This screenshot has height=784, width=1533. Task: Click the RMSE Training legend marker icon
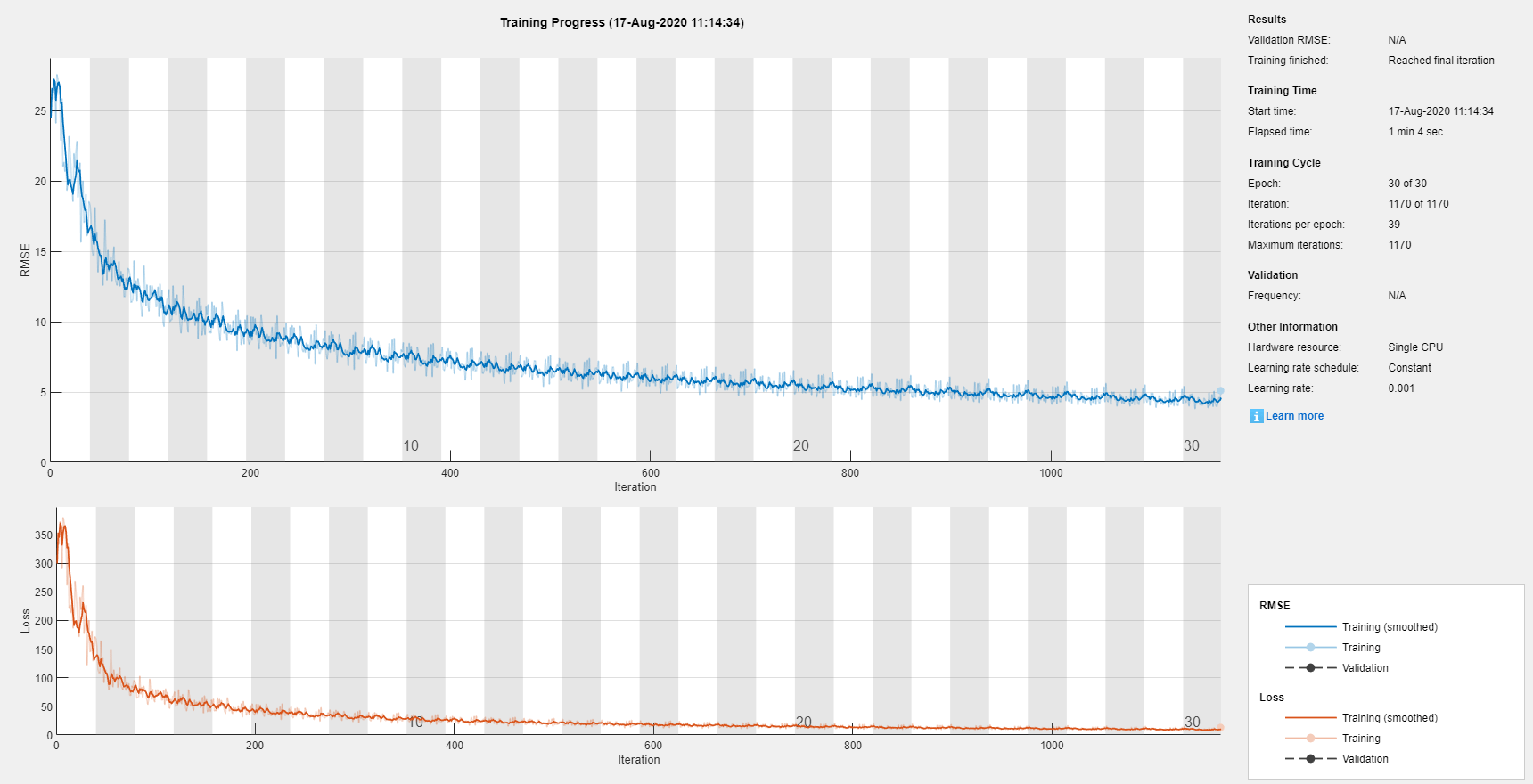(1310, 648)
